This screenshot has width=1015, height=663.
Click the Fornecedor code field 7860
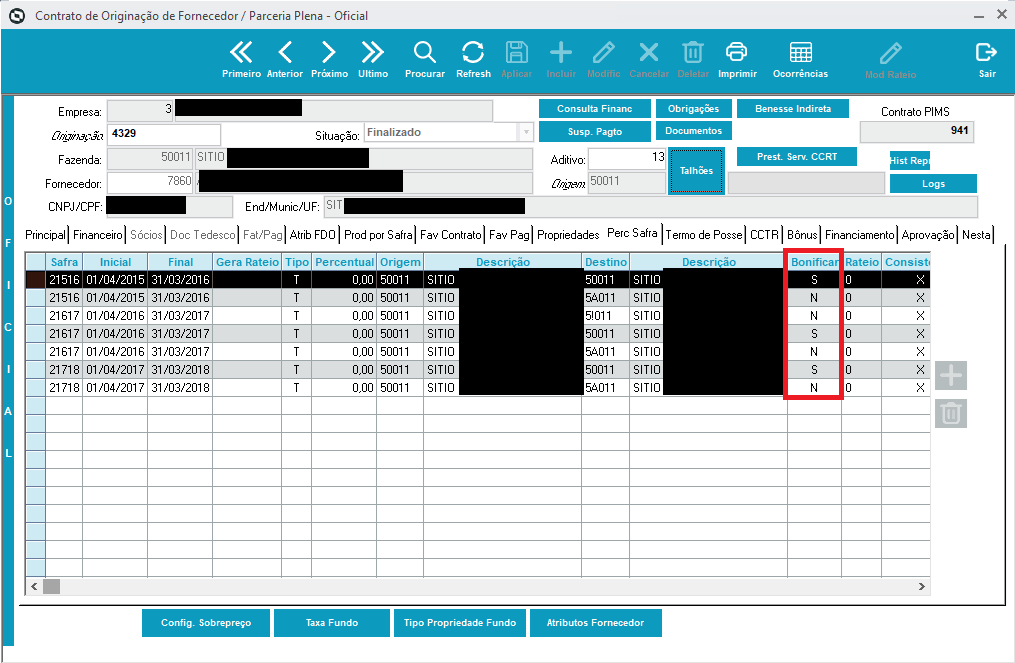[x=150, y=182]
